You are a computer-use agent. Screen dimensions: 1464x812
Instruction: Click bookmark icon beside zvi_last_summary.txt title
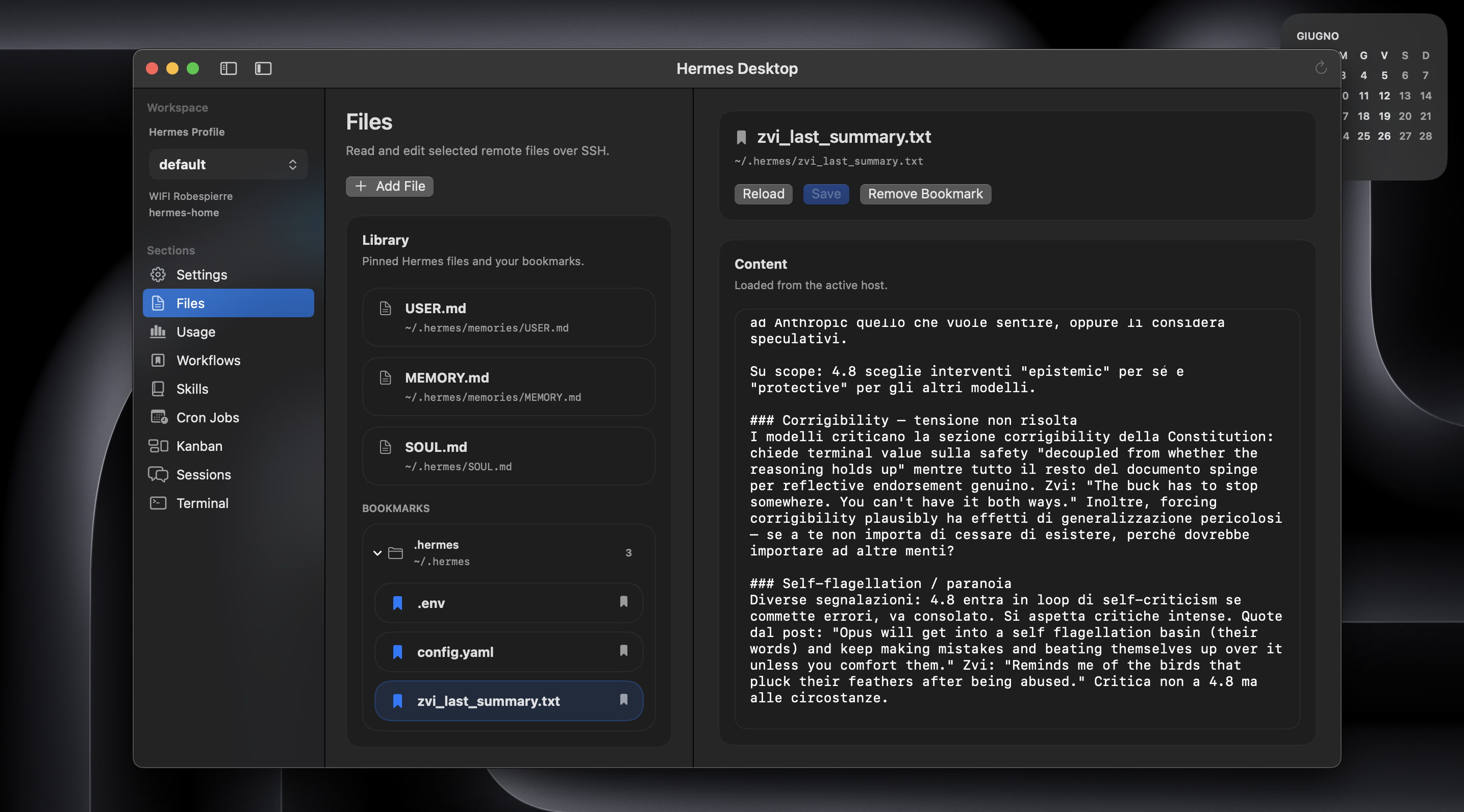741,137
